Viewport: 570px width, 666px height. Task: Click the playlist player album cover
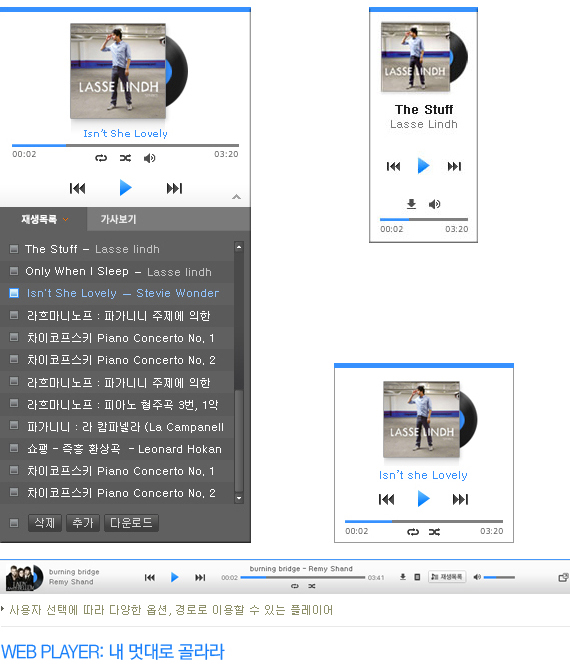[118, 71]
